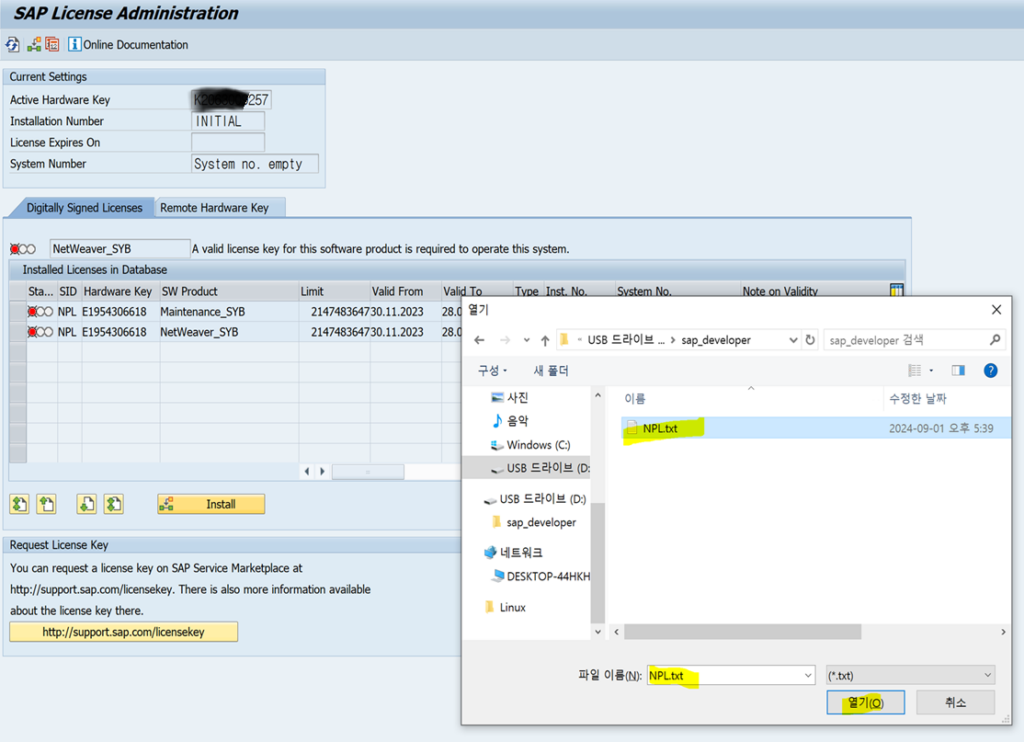Click the install license toolbar icon
Viewport: 1024px width, 742px height.
pyautogui.click(x=34, y=44)
